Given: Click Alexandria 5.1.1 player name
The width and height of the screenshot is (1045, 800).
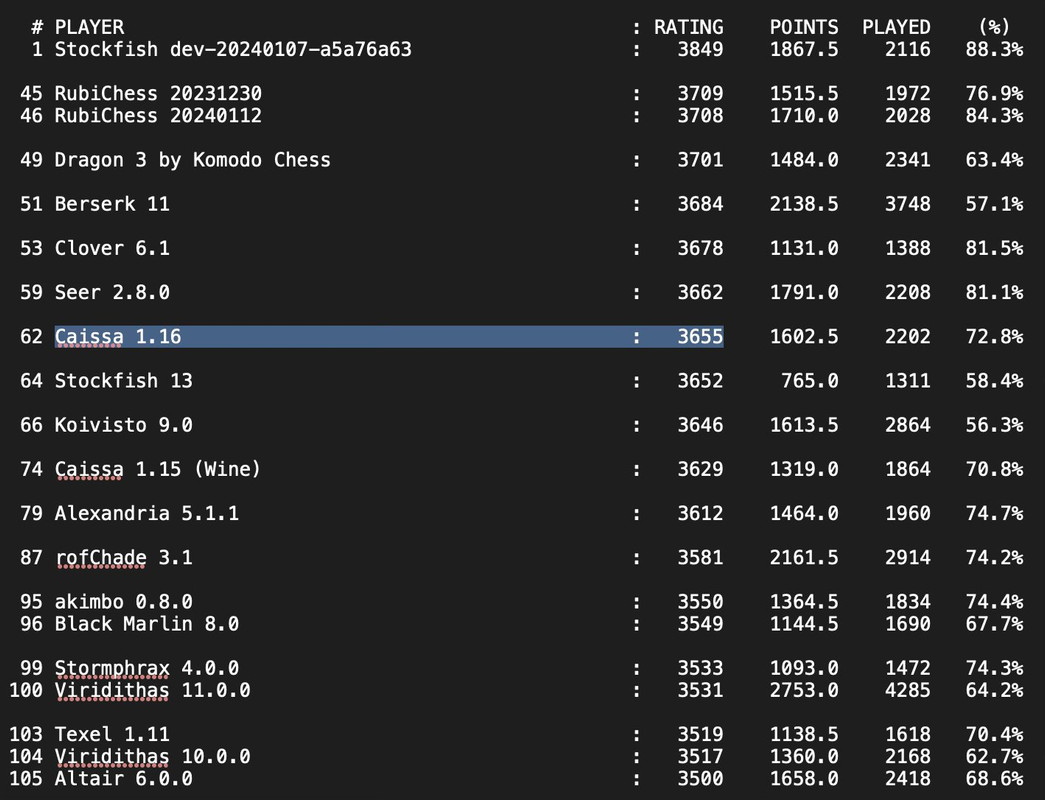Looking at the screenshot, I should point(147,513).
